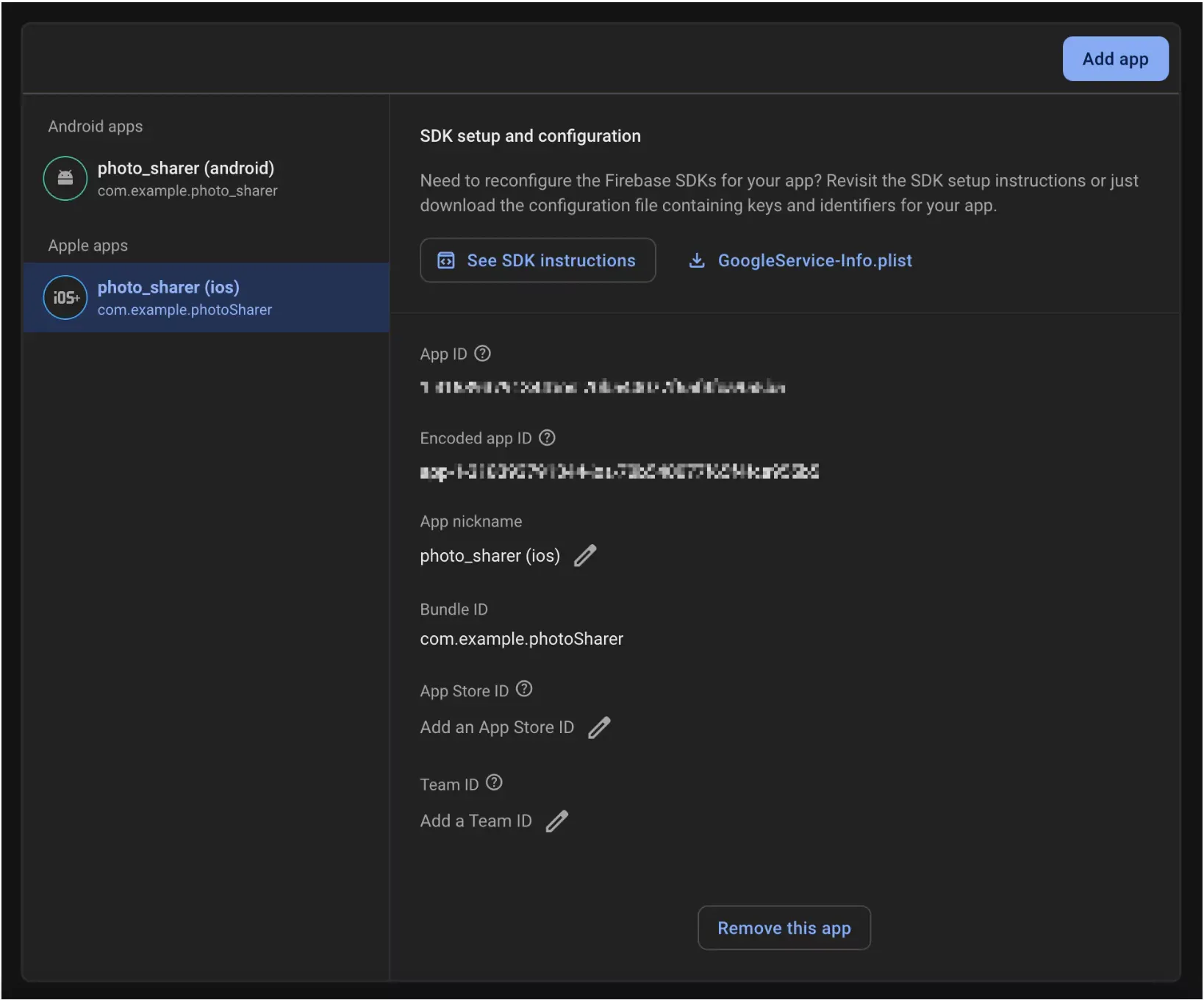
Task: Click the Android robot app icon
Action: [65, 178]
